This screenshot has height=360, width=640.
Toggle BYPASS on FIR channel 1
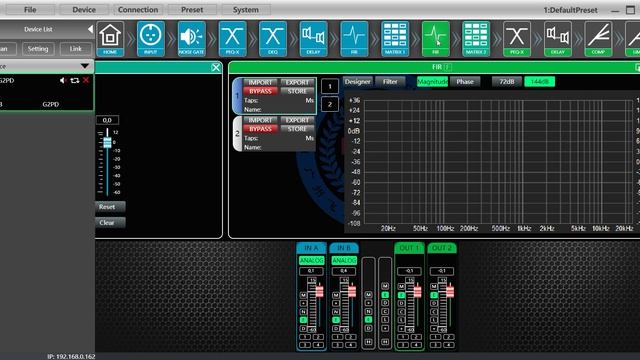[260, 91]
